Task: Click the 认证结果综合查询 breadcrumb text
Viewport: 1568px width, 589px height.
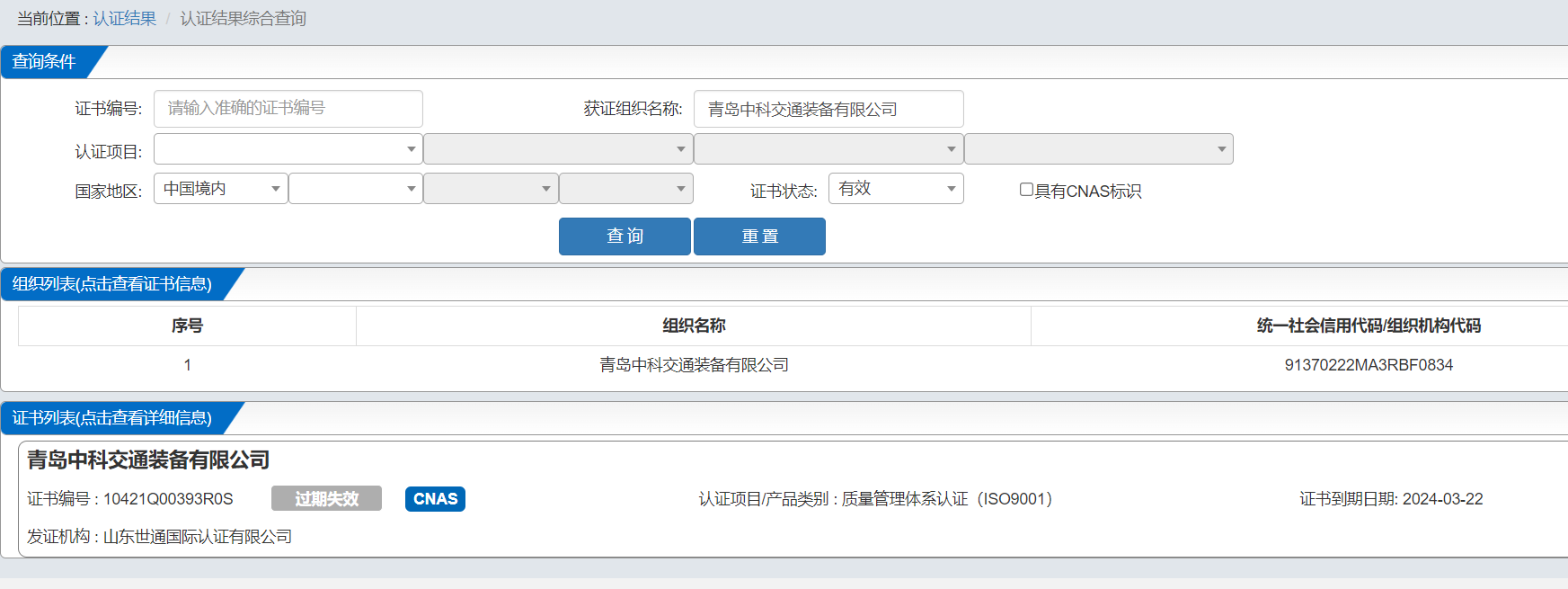Action: point(244,19)
